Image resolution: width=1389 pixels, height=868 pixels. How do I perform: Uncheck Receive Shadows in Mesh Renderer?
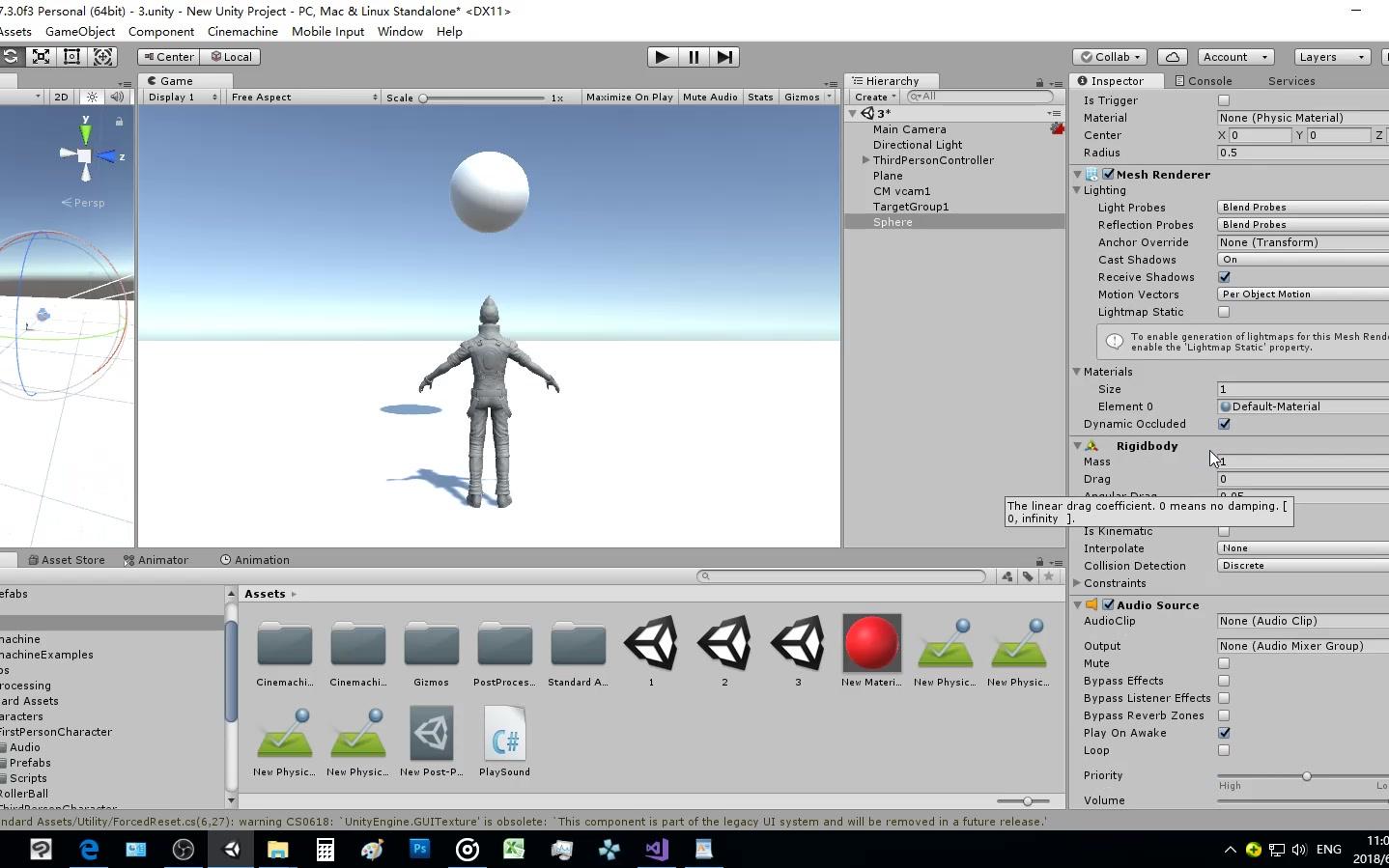tap(1224, 277)
